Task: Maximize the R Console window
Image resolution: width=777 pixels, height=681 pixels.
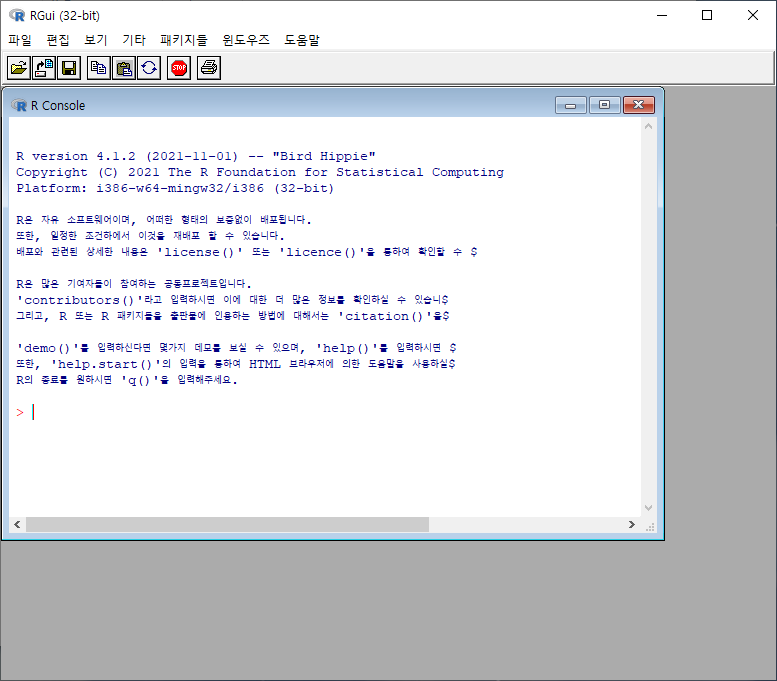Action: pyautogui.click(x=604, y=105)
